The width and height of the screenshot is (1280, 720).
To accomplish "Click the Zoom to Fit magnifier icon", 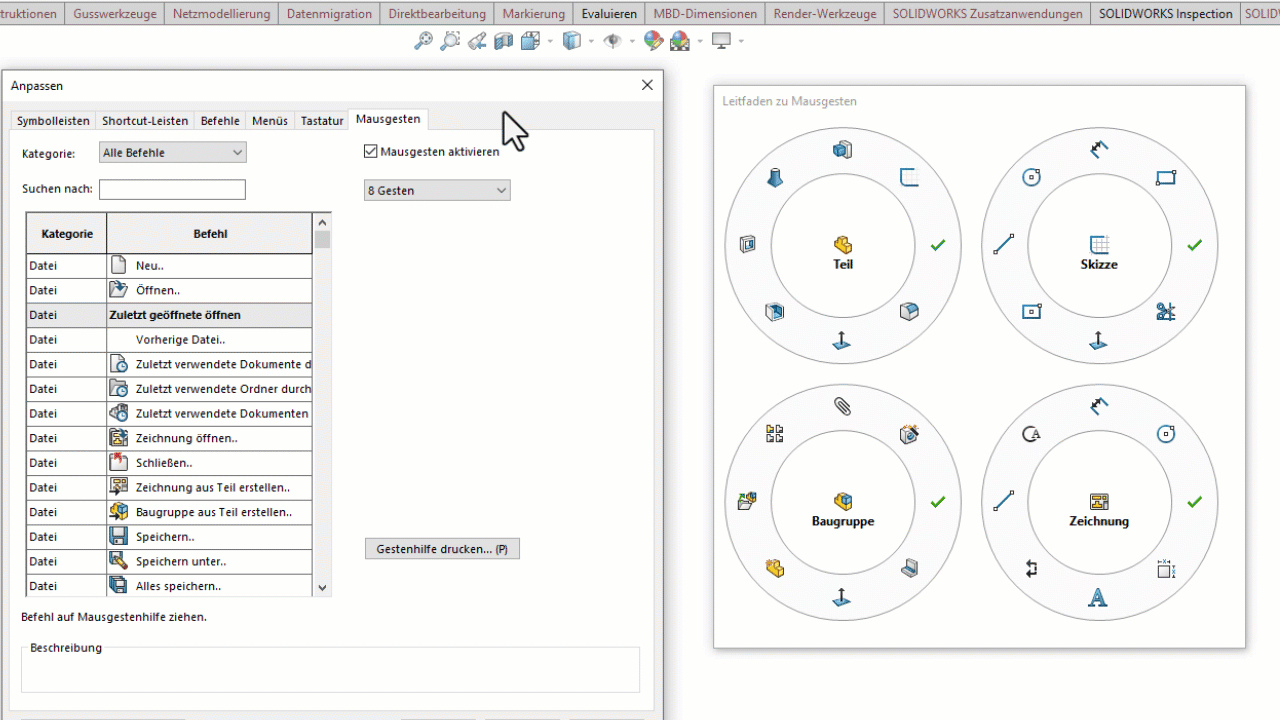I will coord(424,41).
